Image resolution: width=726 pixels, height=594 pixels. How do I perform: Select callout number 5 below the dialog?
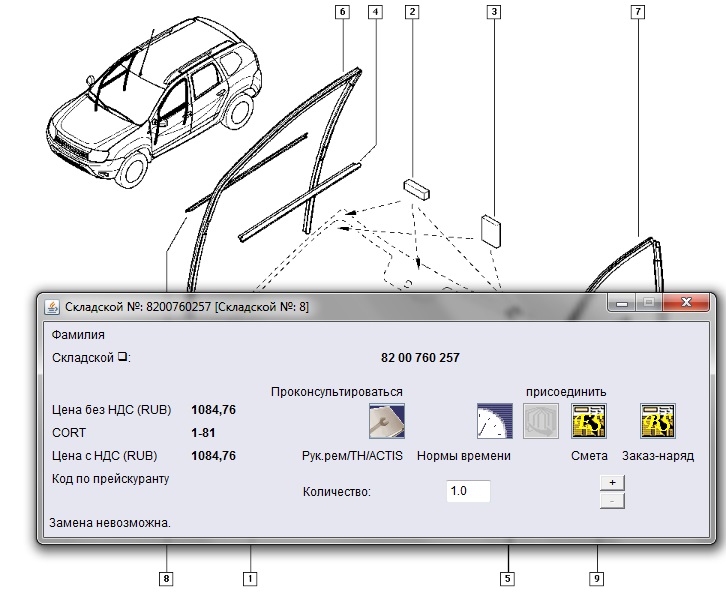508,578
